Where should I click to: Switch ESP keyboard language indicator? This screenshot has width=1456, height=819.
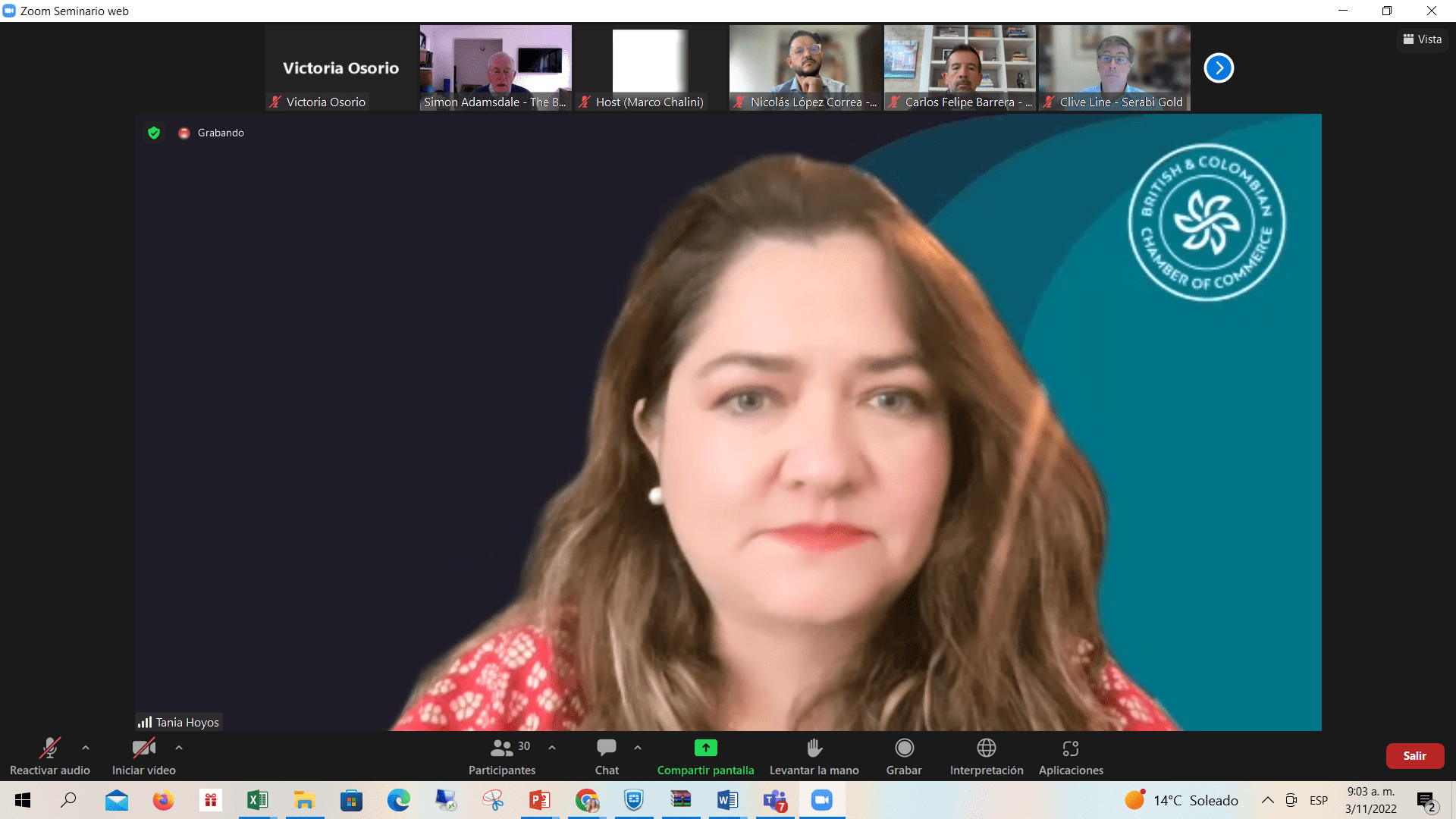(1319, 800)
